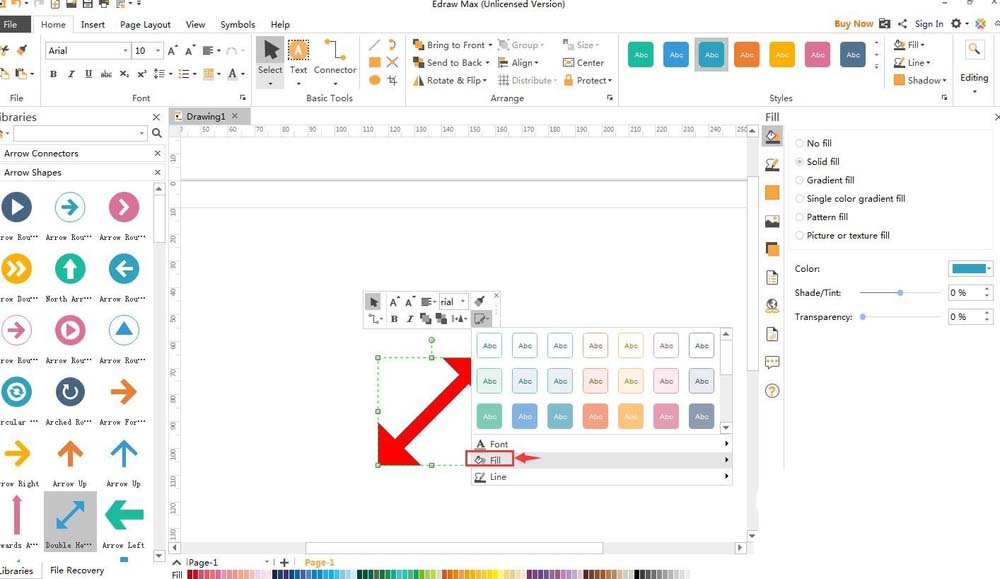Pick the Double Headed Arrow shape

pos(70,517)
